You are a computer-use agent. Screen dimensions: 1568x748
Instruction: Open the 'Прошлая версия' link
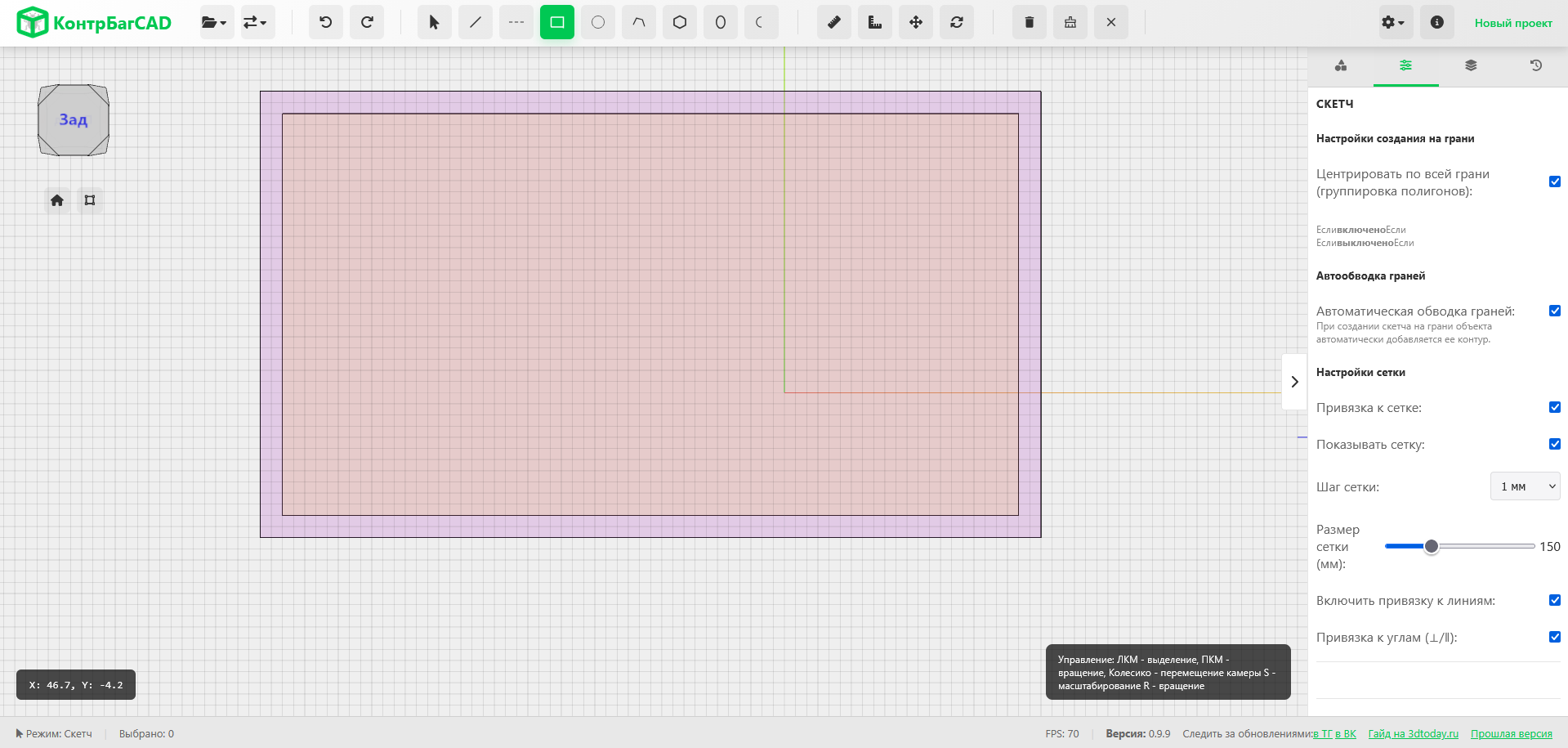coord(1512,734)
